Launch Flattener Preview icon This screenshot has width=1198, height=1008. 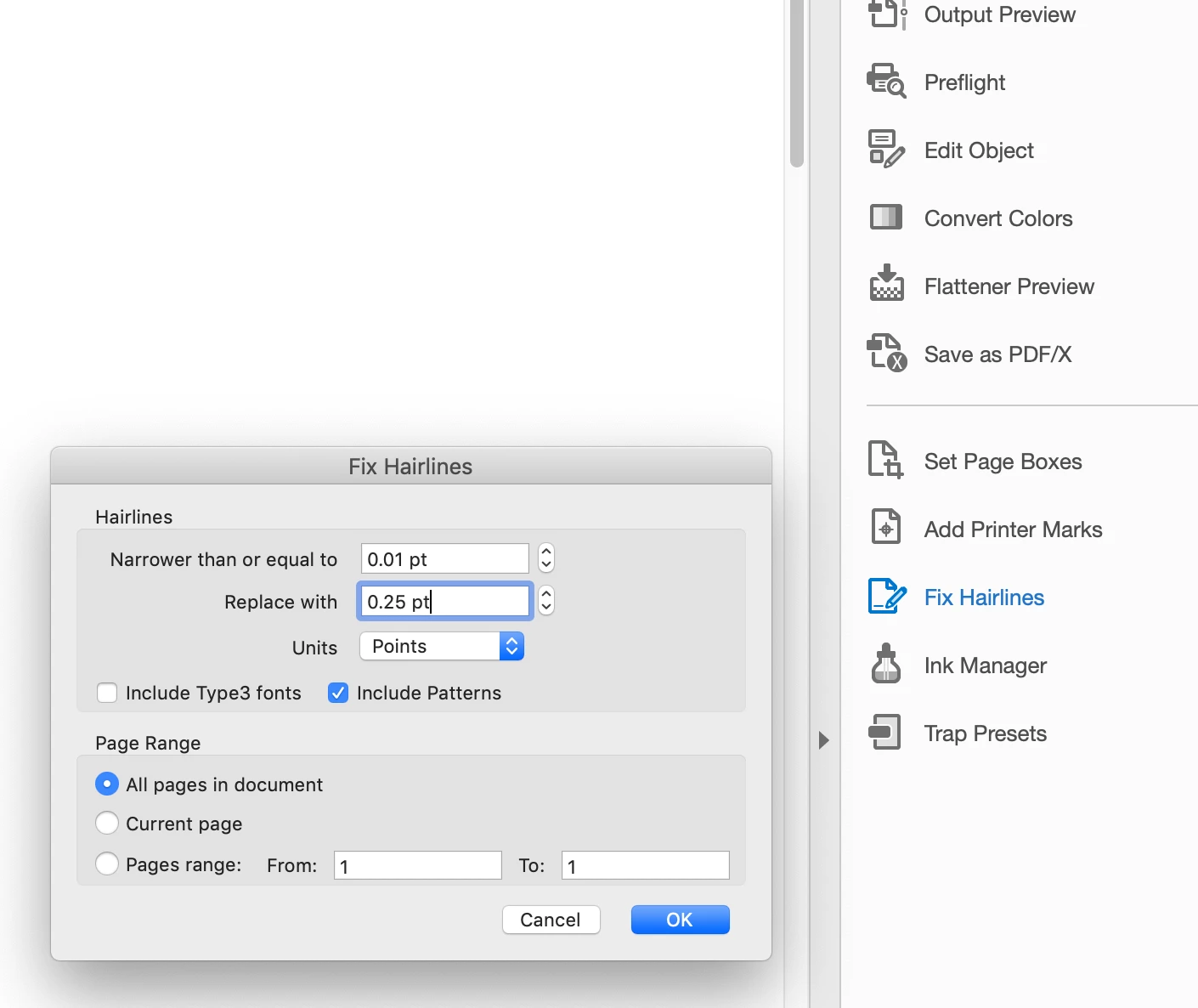pos(886,283)
